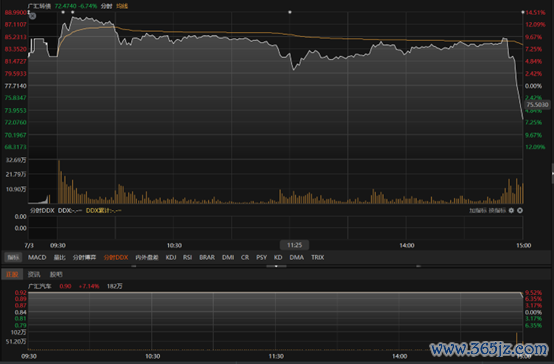Toggle the 均线 average line legend
The height and width of the screenshot is (364, 554).
pos(122,6)
